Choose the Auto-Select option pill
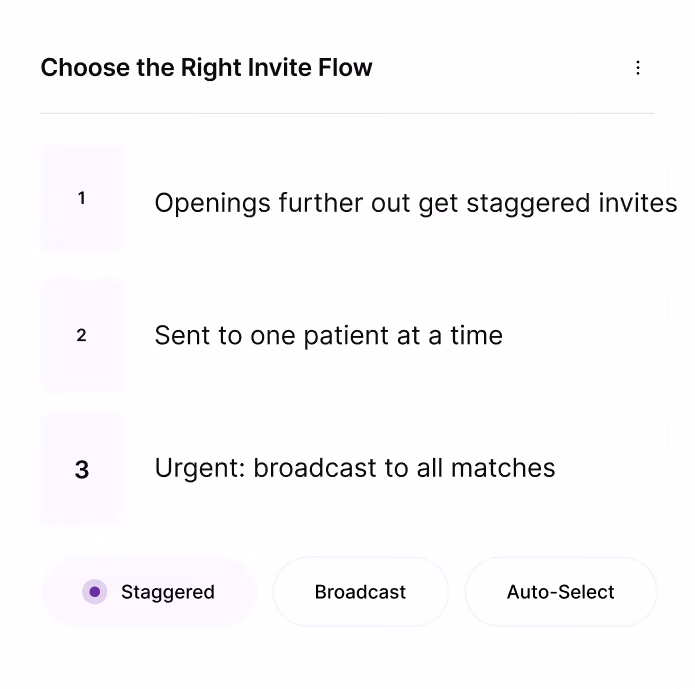This screenshot has width=695, height=689. [x=561, y=592]
